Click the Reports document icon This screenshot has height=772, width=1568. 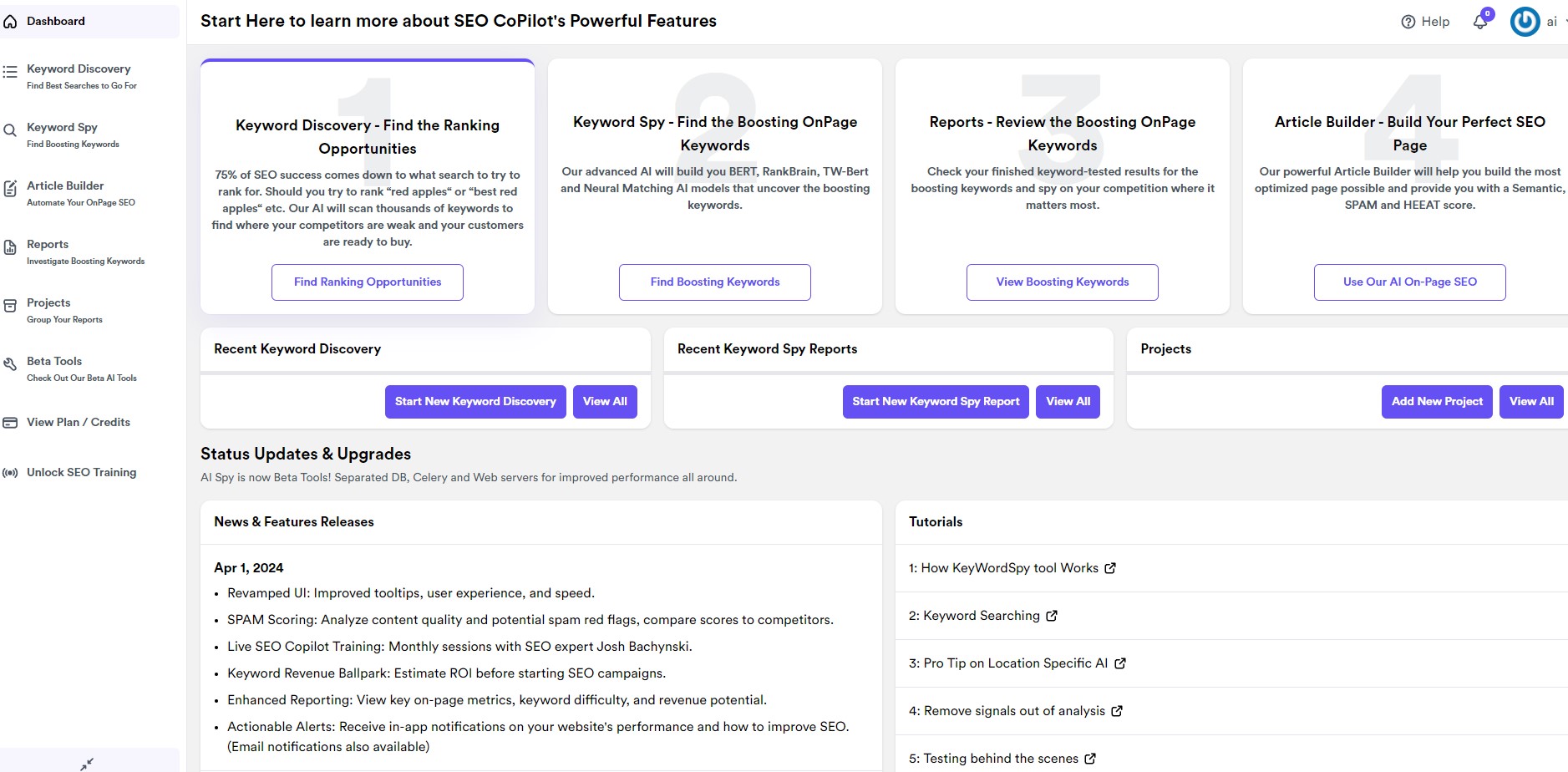tap(10, 247)
